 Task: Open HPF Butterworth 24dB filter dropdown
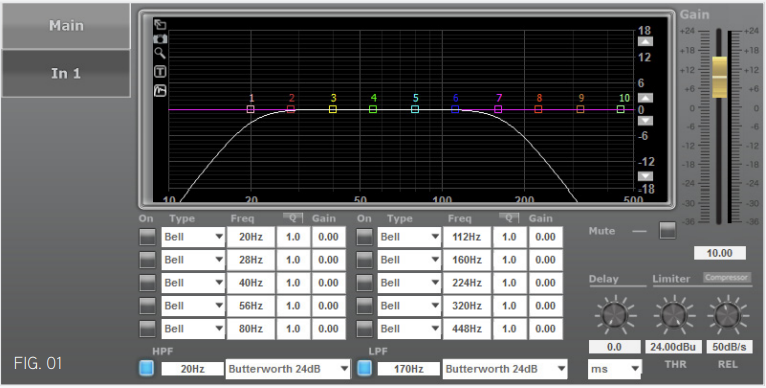tap(288, 369)
